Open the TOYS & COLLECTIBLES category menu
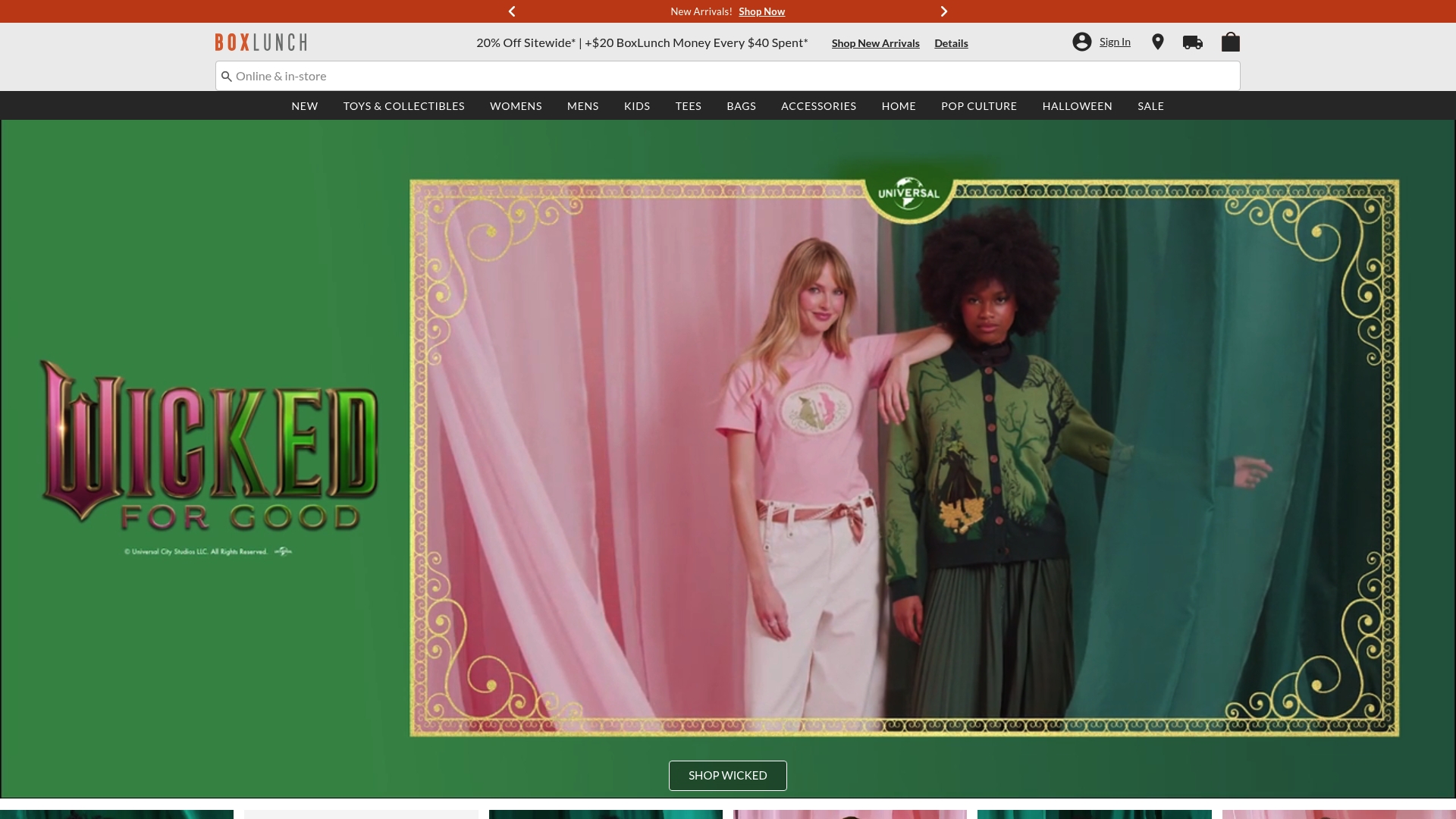The image size is (1456, 819). pyautogui.click(x=403, y=106)
